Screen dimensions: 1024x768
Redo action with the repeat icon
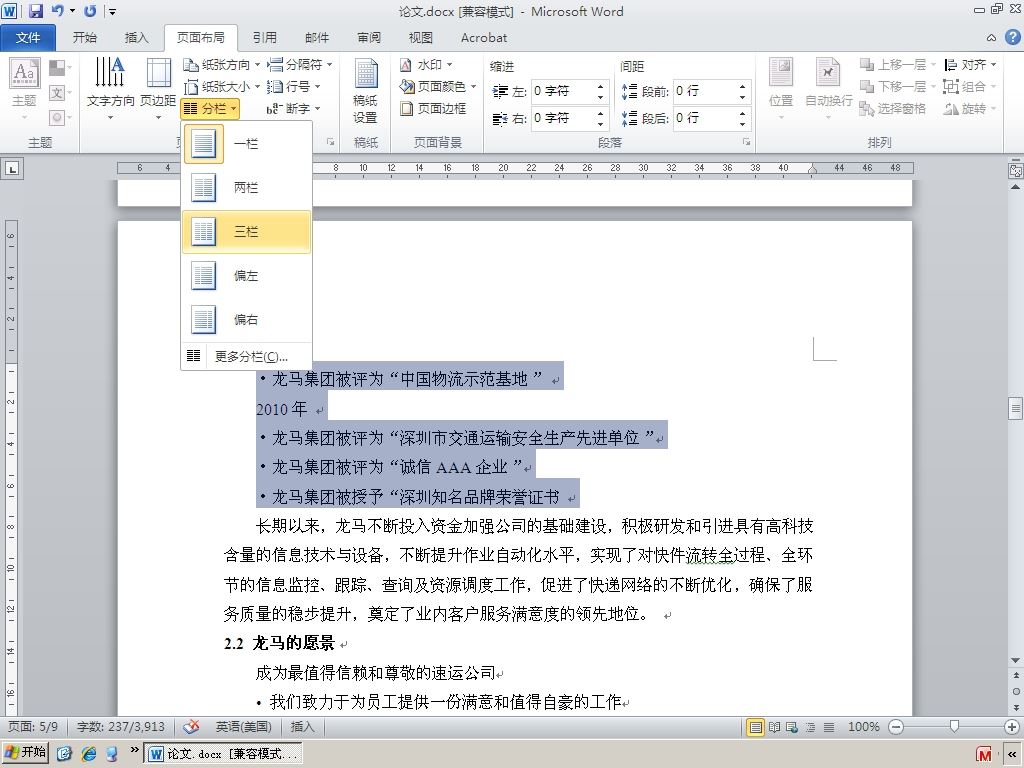click(89, 10)
